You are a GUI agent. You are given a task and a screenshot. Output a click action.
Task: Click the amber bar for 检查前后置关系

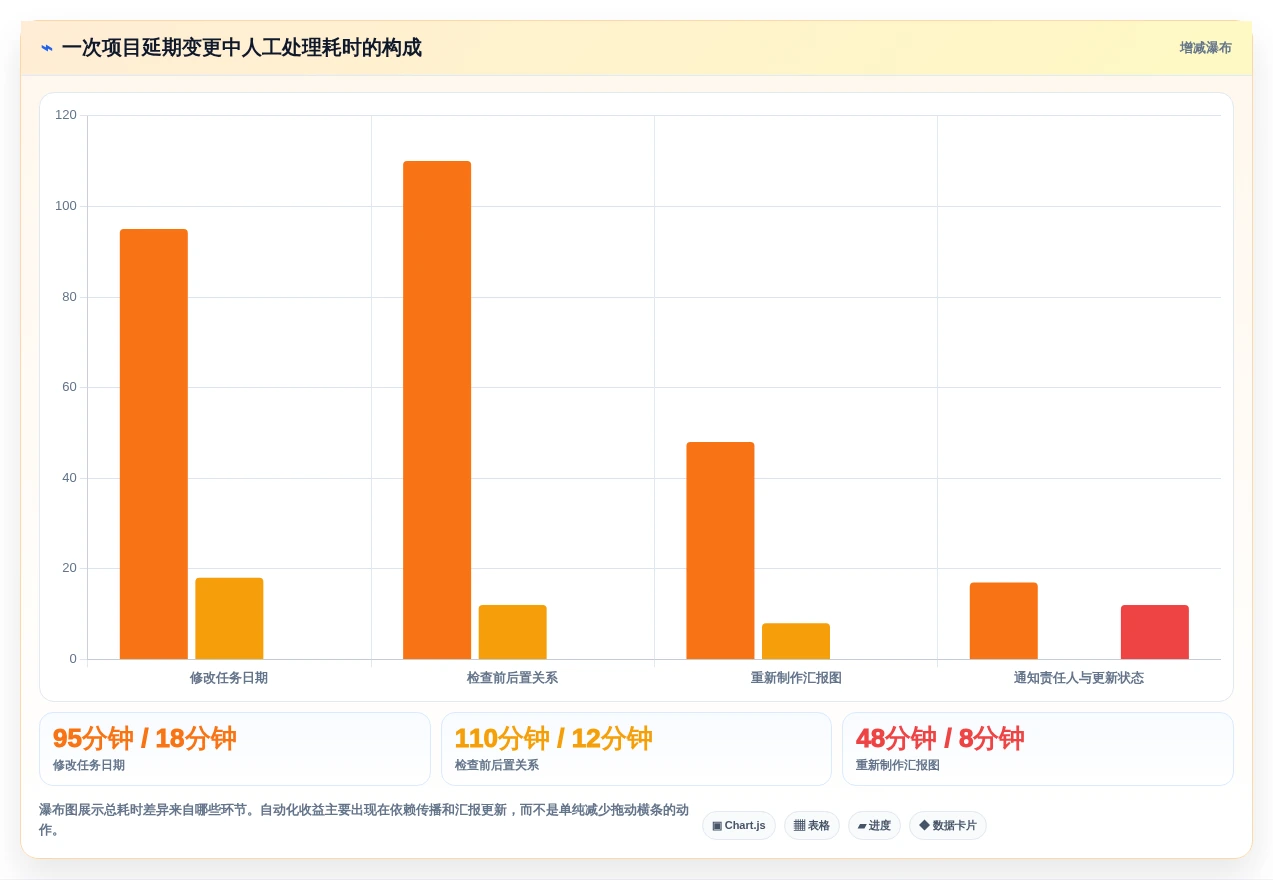point(512,632)
